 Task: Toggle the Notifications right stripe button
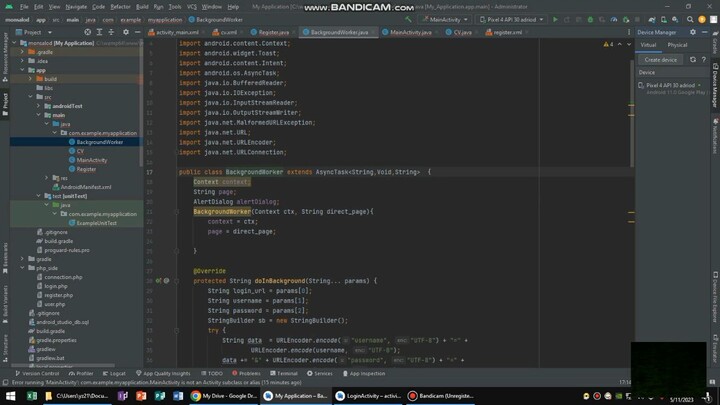715,135
